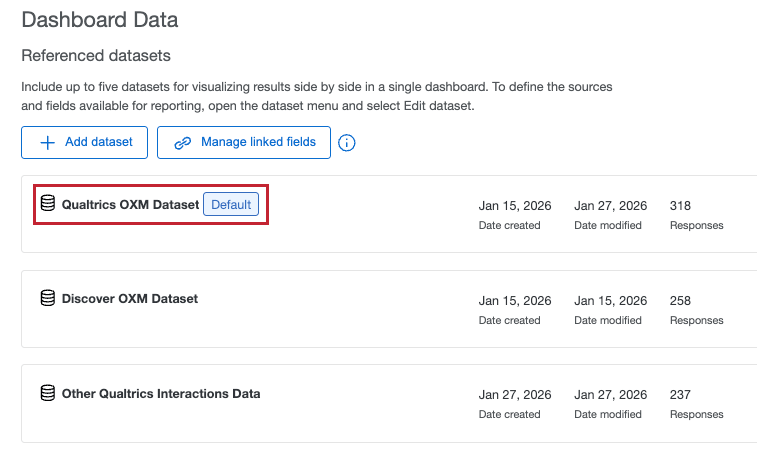Image resolution: width=757 pixels, height=458 pixels.
Task: Click Discover dataset Jan 15 created date
Action: [x=515, y=300]
